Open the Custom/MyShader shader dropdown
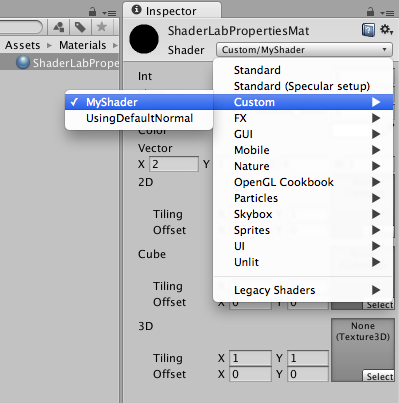 coord(304,50)
